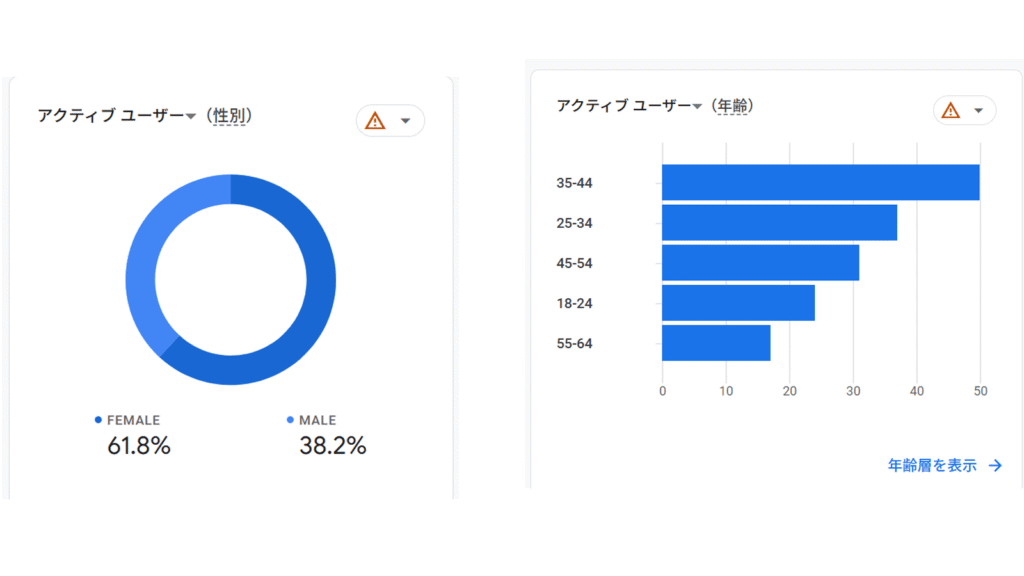Click warning triangle icon on gender card

[375, 121]
